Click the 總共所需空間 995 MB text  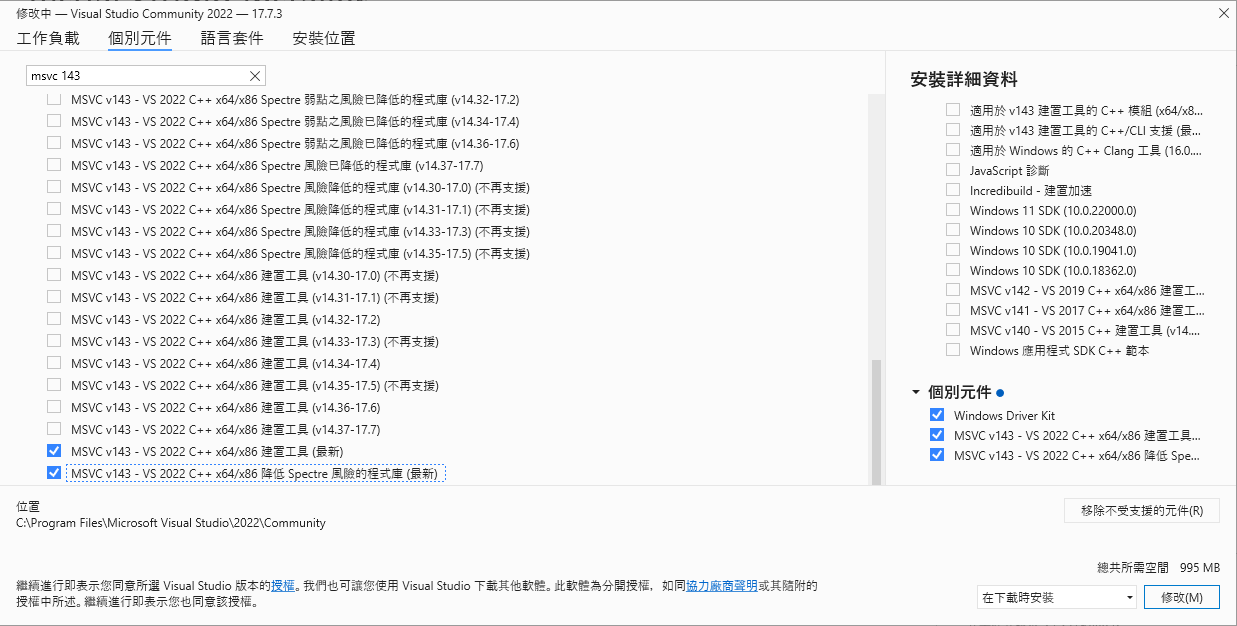click(x=1158, y=567)
